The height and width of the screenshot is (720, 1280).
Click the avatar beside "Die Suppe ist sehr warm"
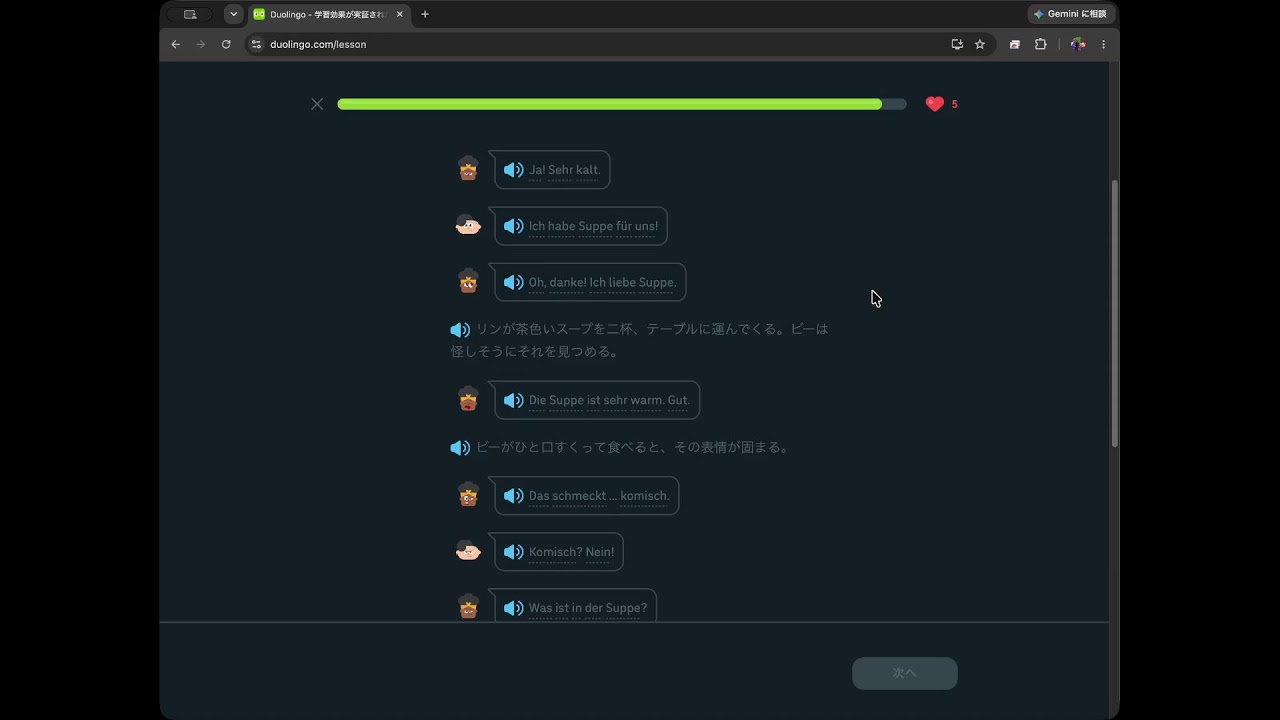468,399
